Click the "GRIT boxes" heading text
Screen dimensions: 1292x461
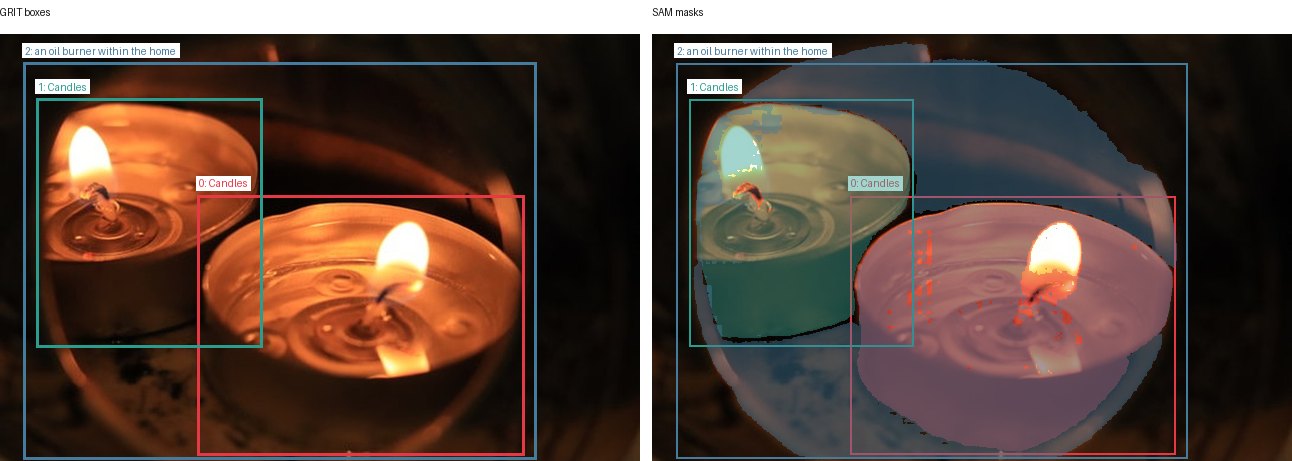pyautogui.click(x=25, y=12)
